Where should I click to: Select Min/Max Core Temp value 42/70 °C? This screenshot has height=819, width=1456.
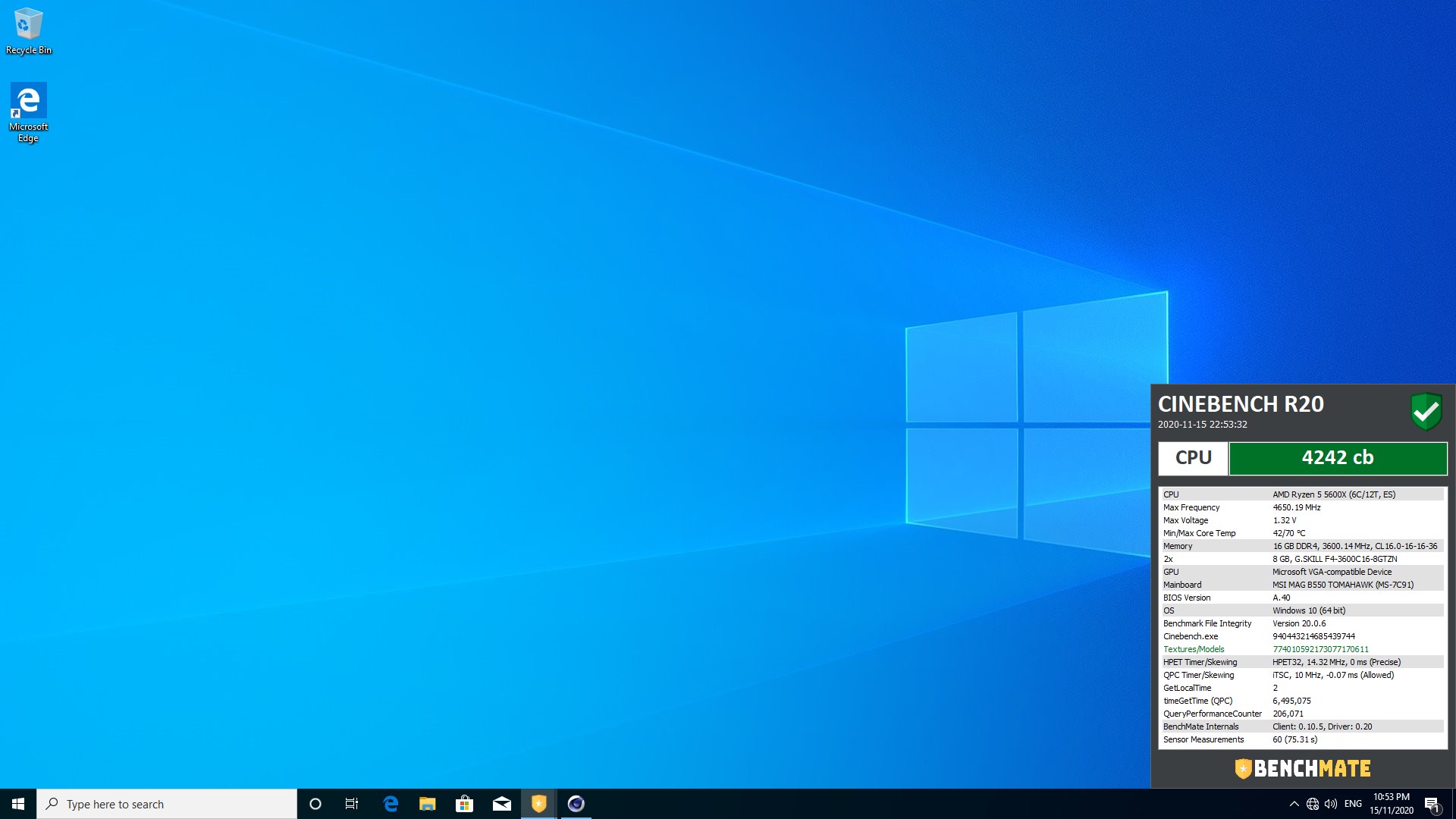coord(1288,533)
